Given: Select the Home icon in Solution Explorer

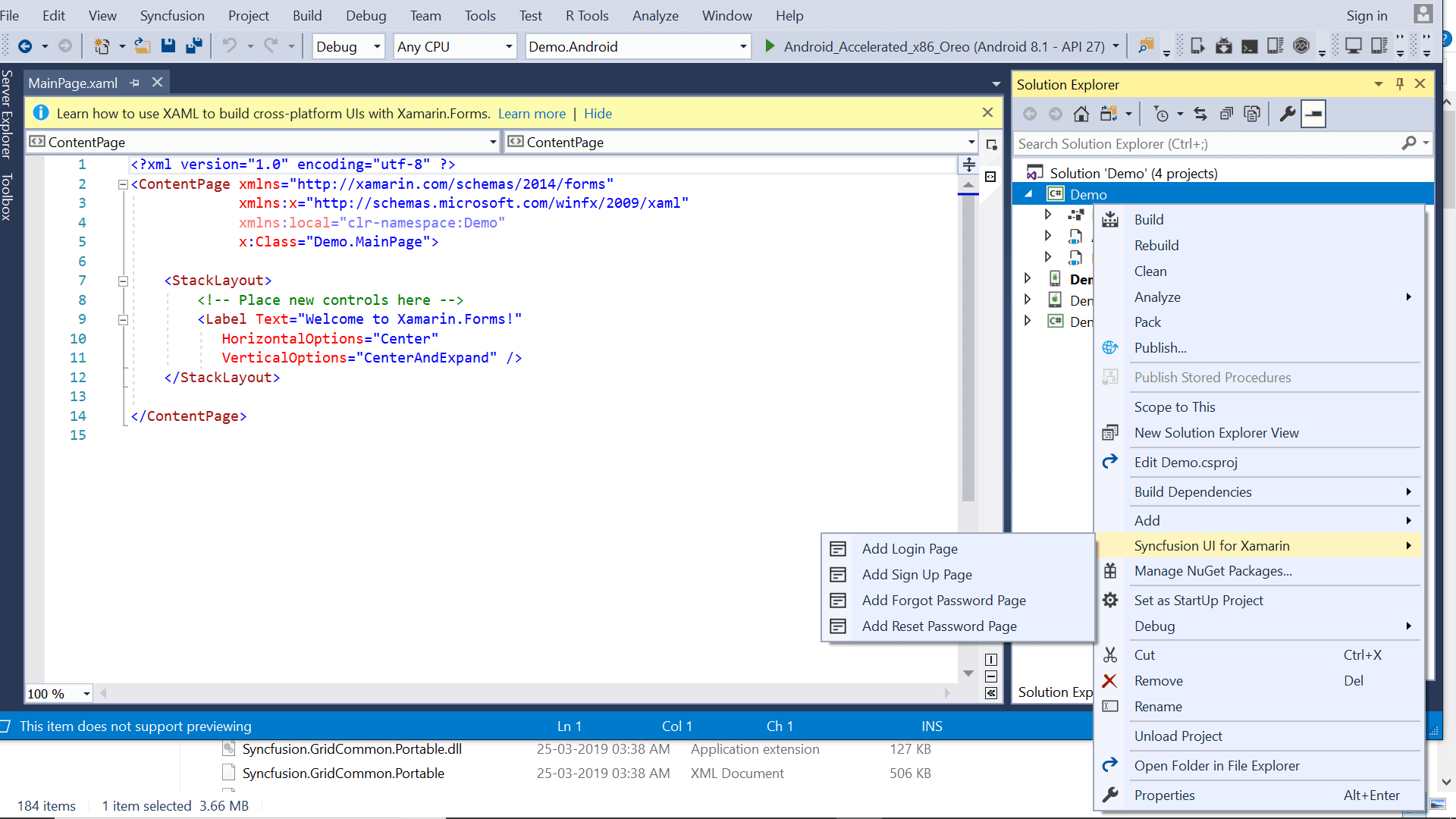Looking at the screenshot, I should pos(1081,114).
